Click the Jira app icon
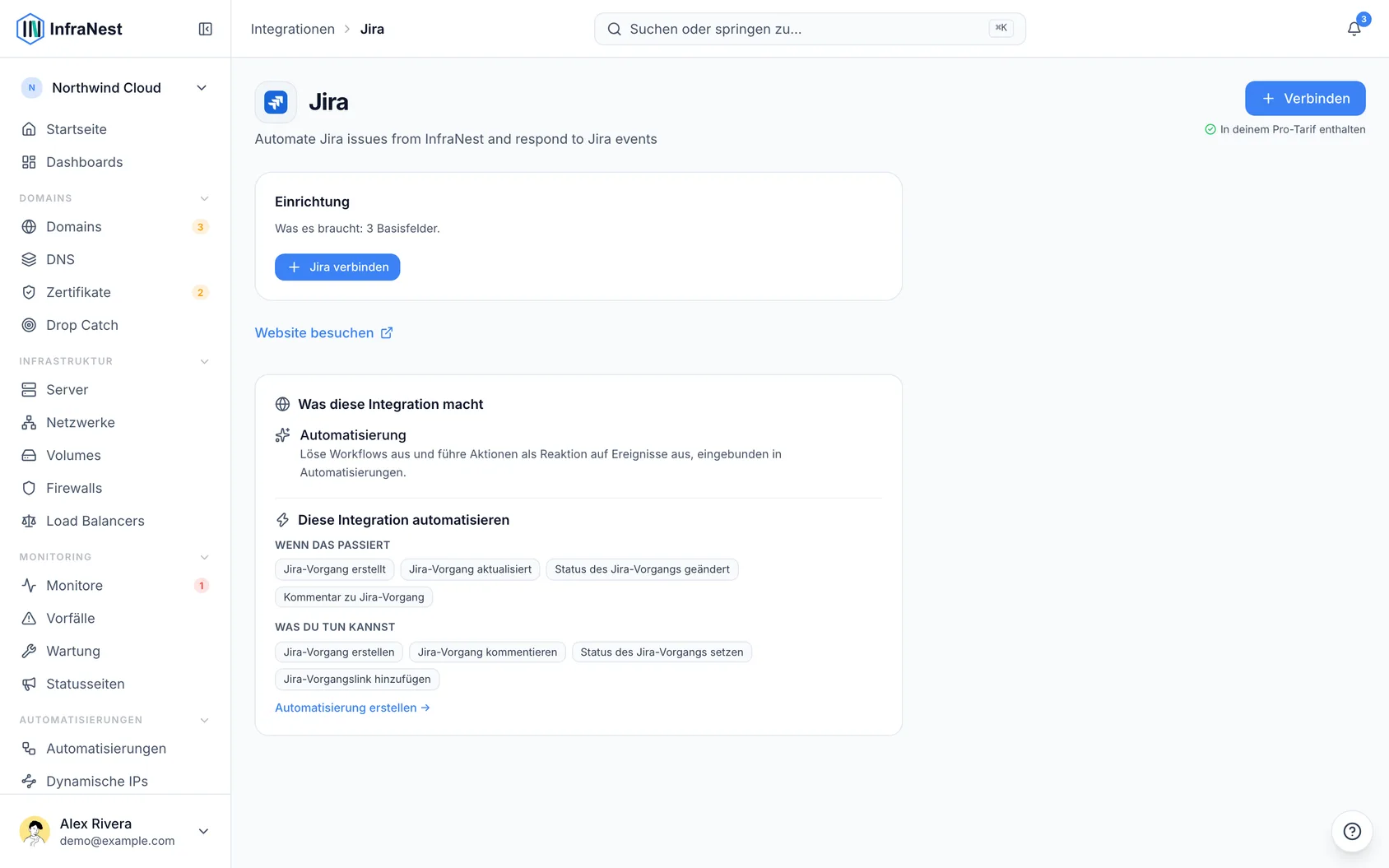 [x=276, y=102]
